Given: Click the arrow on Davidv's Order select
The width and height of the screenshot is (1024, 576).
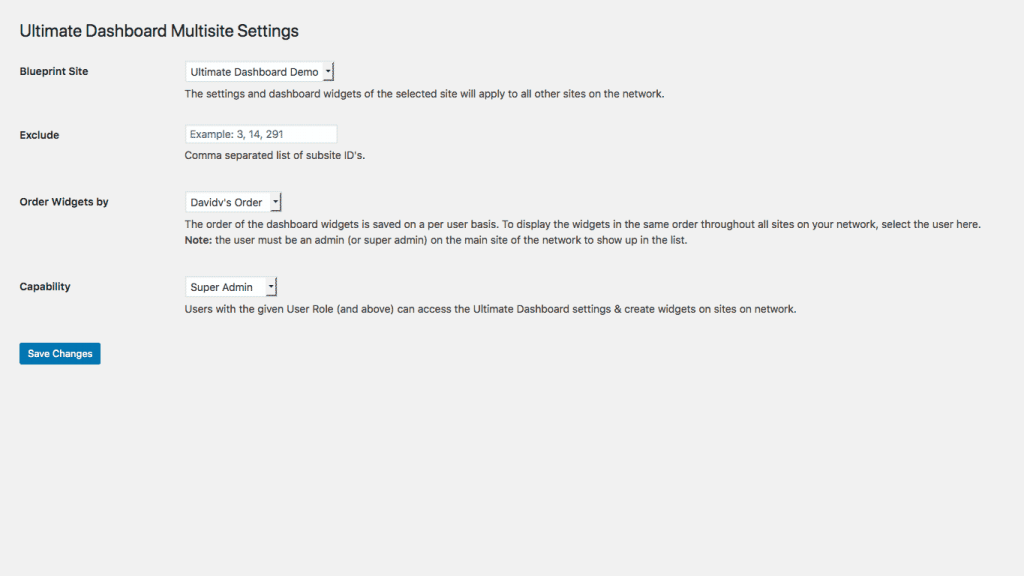Looking at the screenshot, I should (x=276, y=202).
